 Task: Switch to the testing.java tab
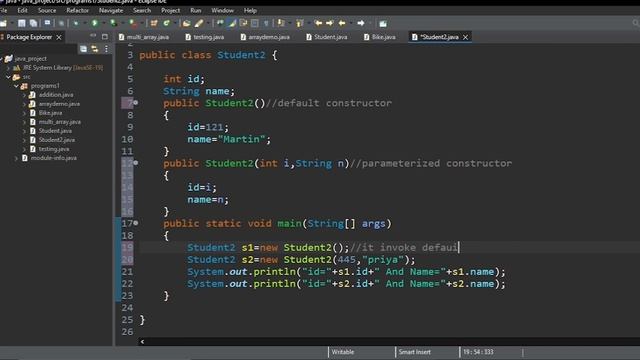[204, 37]
